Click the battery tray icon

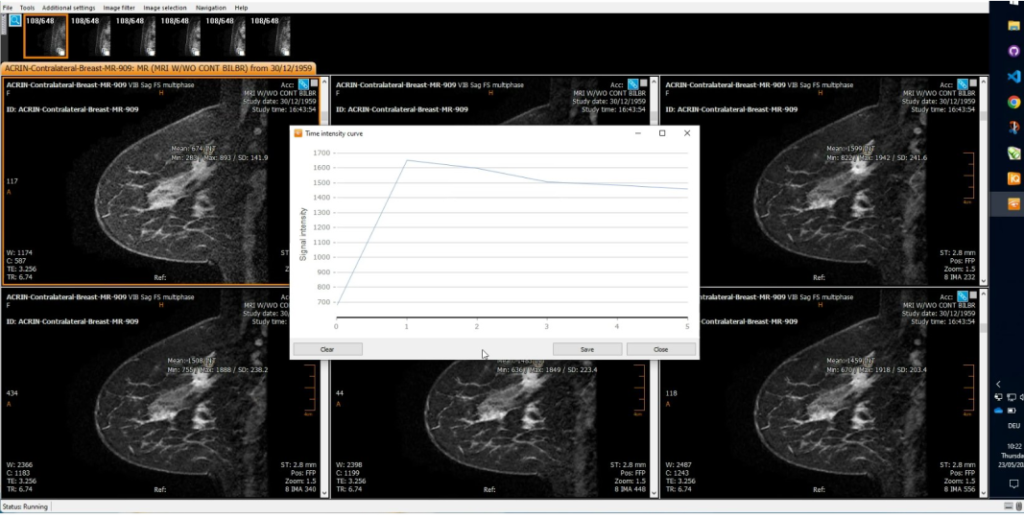pyautogui.click(x=1011, y=410)
